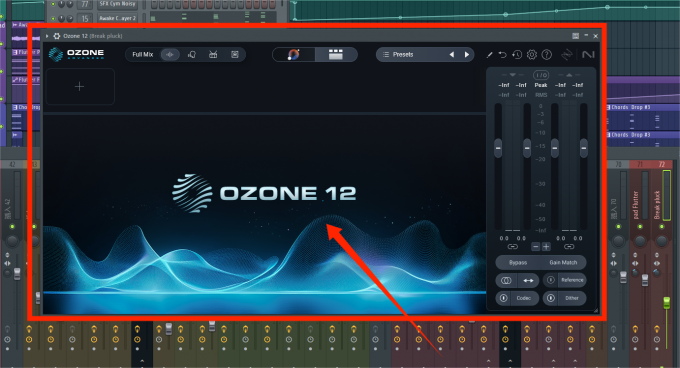The height and width of the screenshot is (368, 680).
Task: Toggle the Reference power button
Action: coord(550,280)
